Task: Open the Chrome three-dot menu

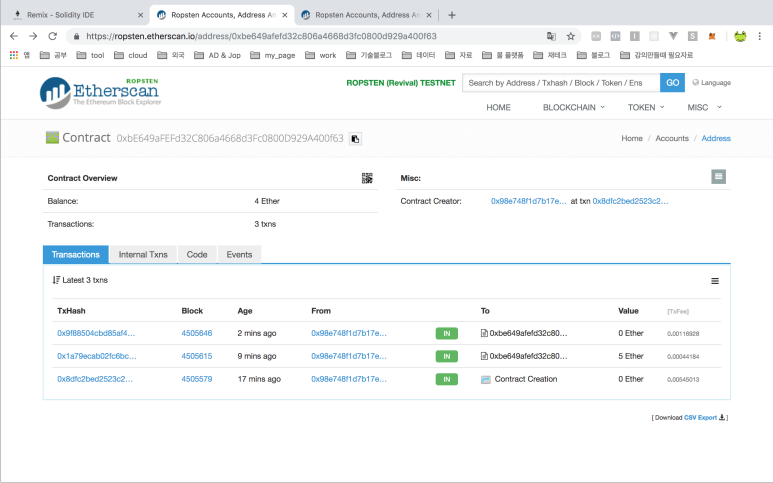Action: (x=760, y=36)
